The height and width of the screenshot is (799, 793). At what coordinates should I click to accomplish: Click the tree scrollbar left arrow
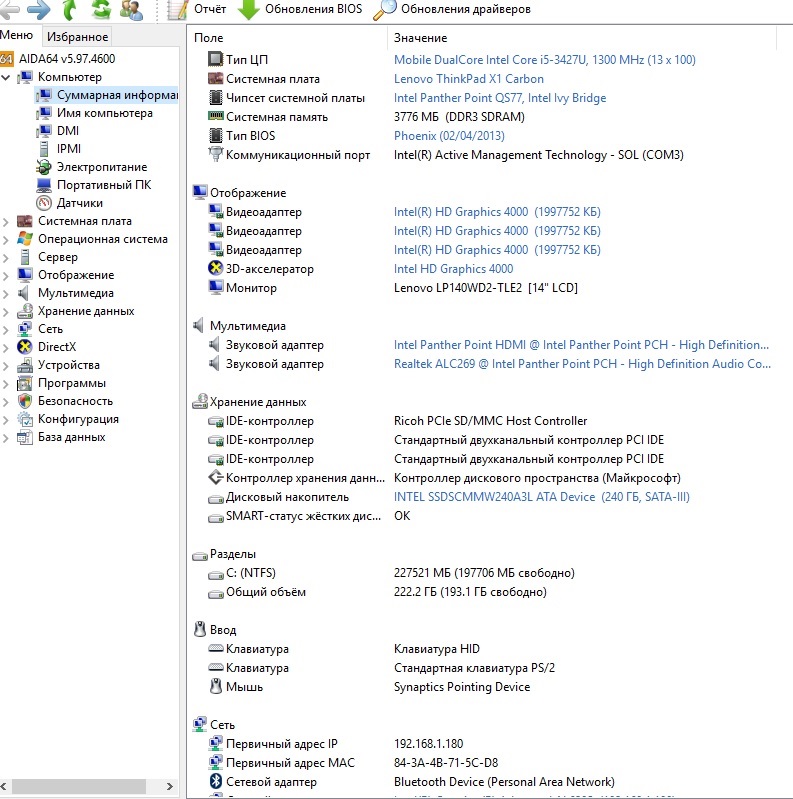click(x=4, y=786)
